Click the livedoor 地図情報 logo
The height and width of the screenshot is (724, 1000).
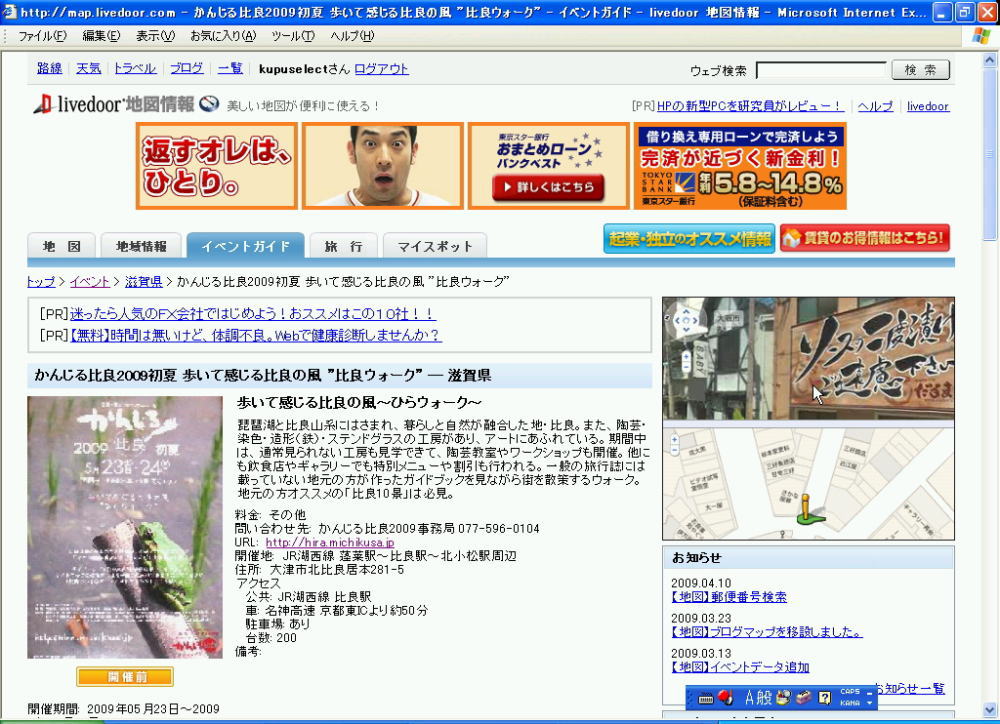coord(113,105)
